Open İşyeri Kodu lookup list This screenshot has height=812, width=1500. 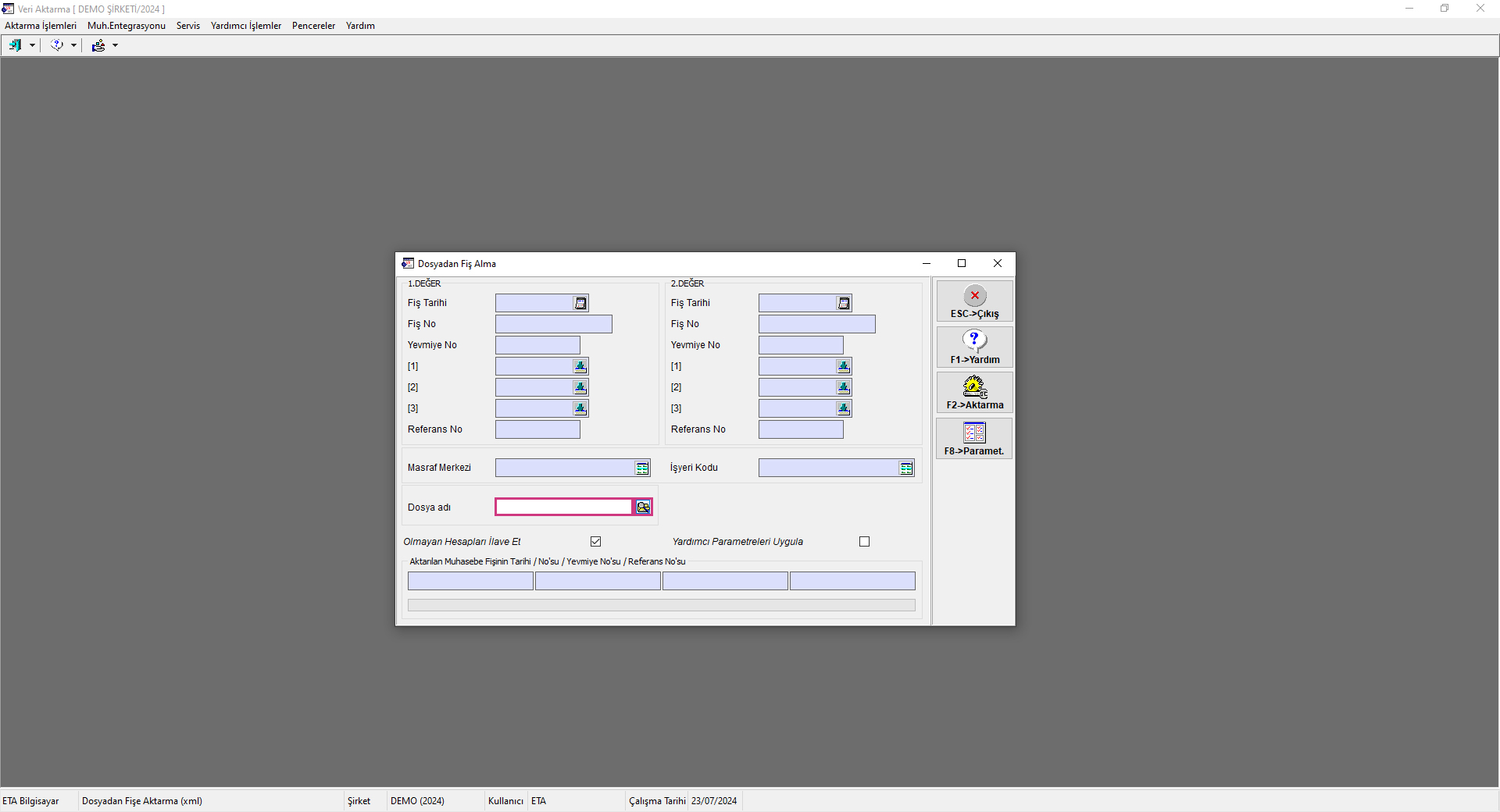(905, 468)
